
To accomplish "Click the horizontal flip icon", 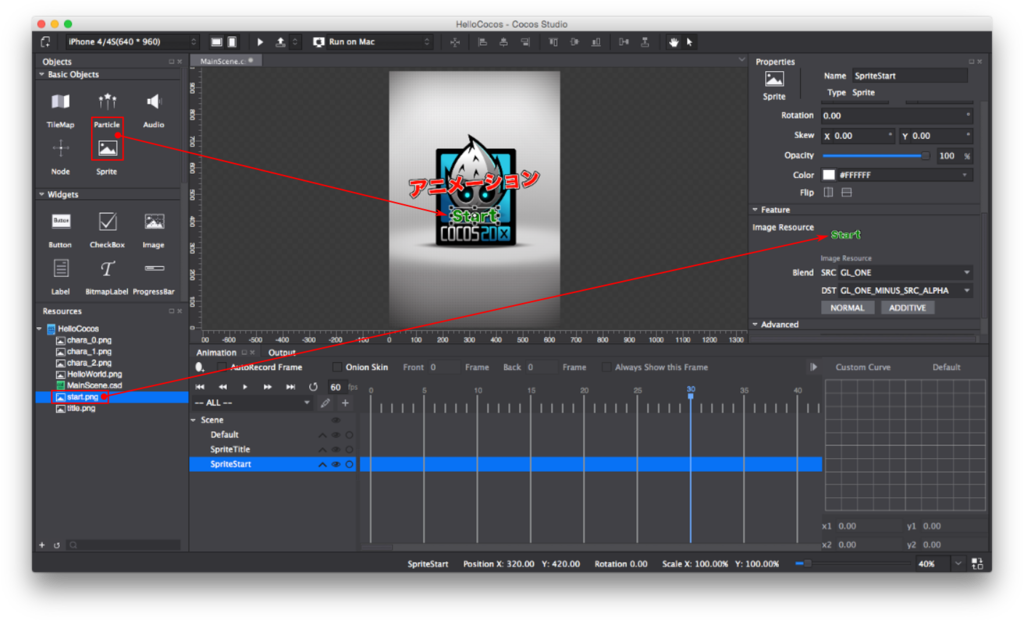I will point(828,192).
